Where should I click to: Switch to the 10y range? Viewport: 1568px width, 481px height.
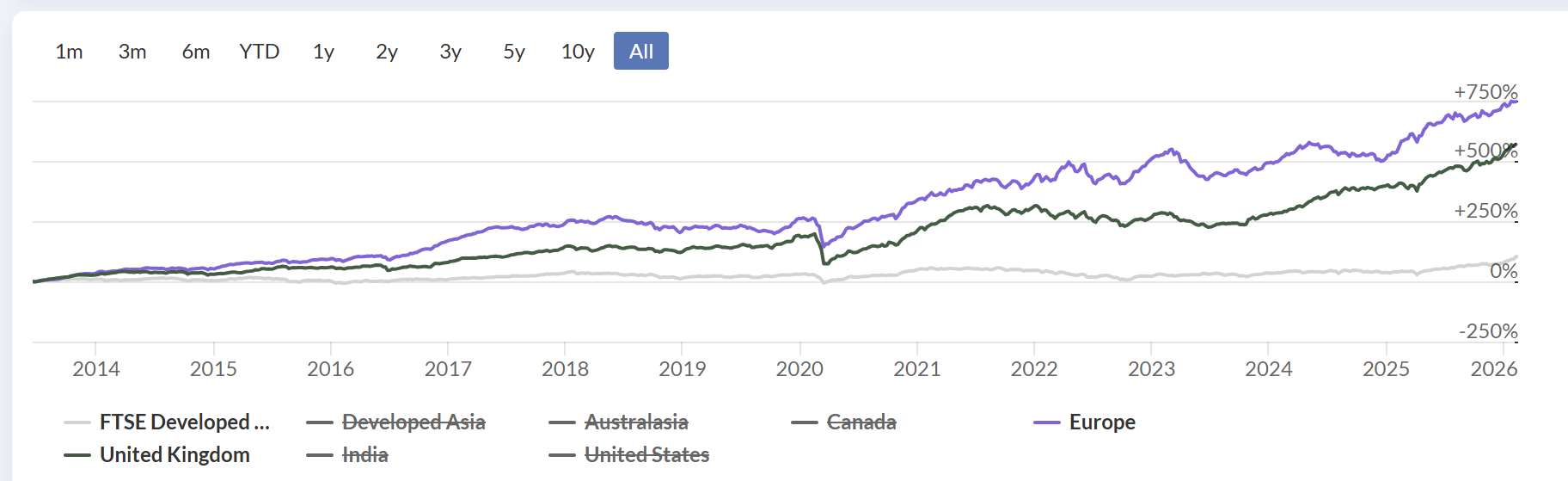click(x=578, y=52)
